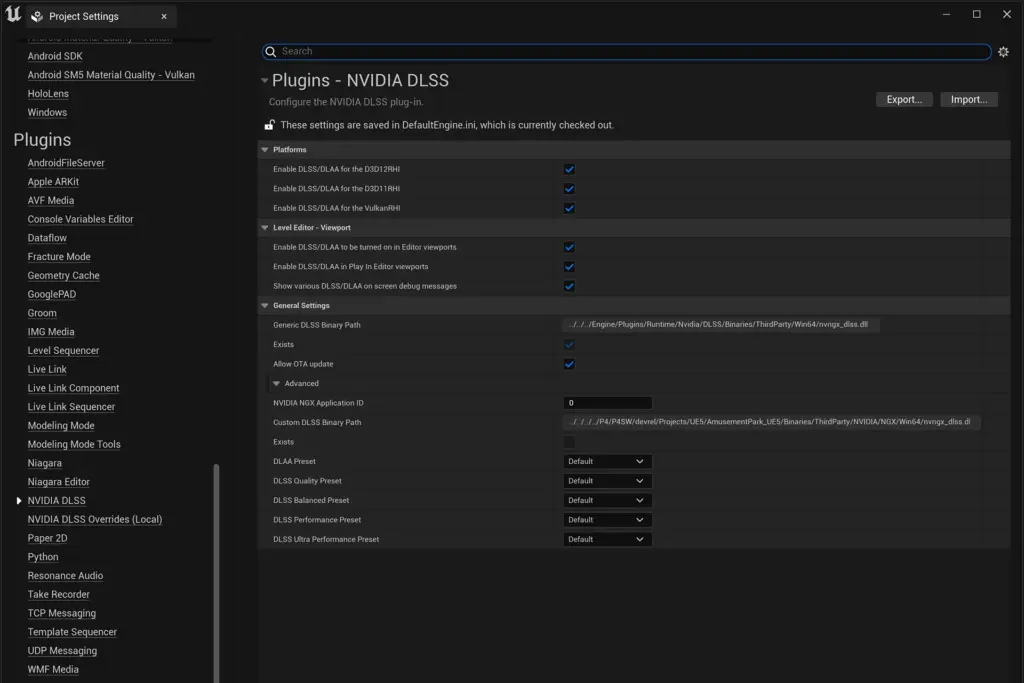The image size is (1024, 683).
Task: Open WMF Media settings
Action: tap(53, 670)
